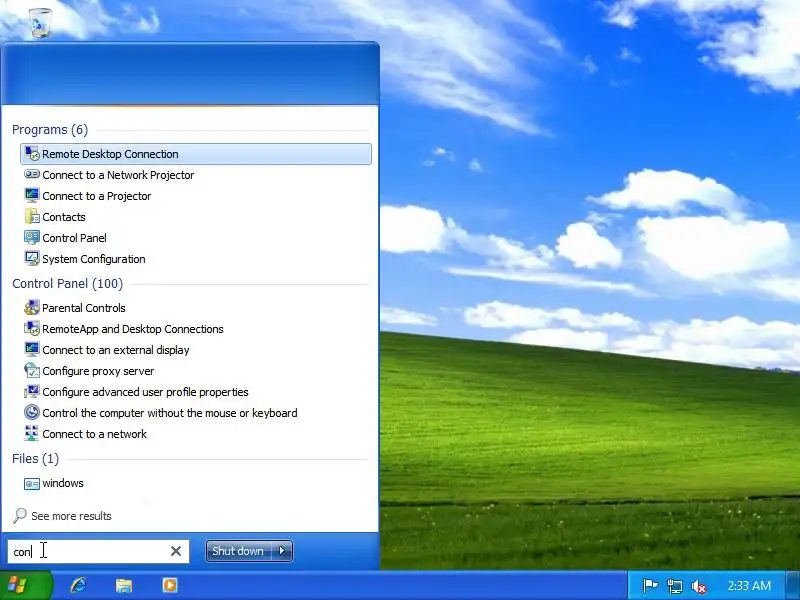Select Connect to a Projector text
This screenshot has width=800, height=600.
96,196
